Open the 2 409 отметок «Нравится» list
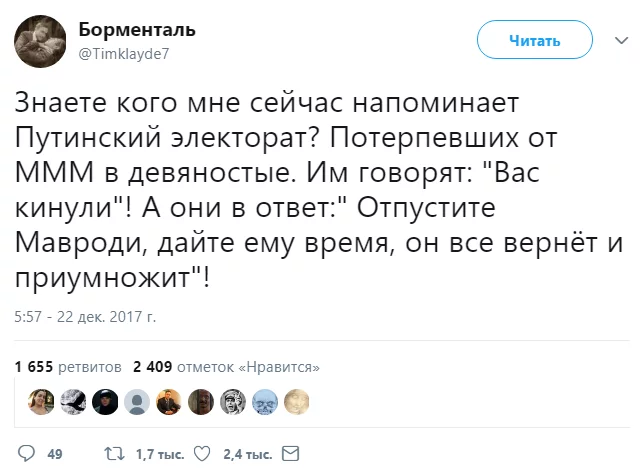The image size is (641, 476). click(x=226, y=366)
